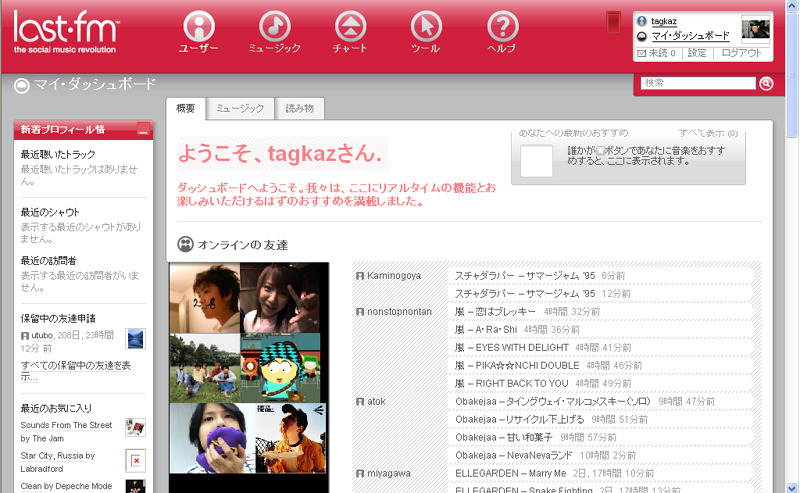Click friend photo of person eating noodles

click(290, 438)
